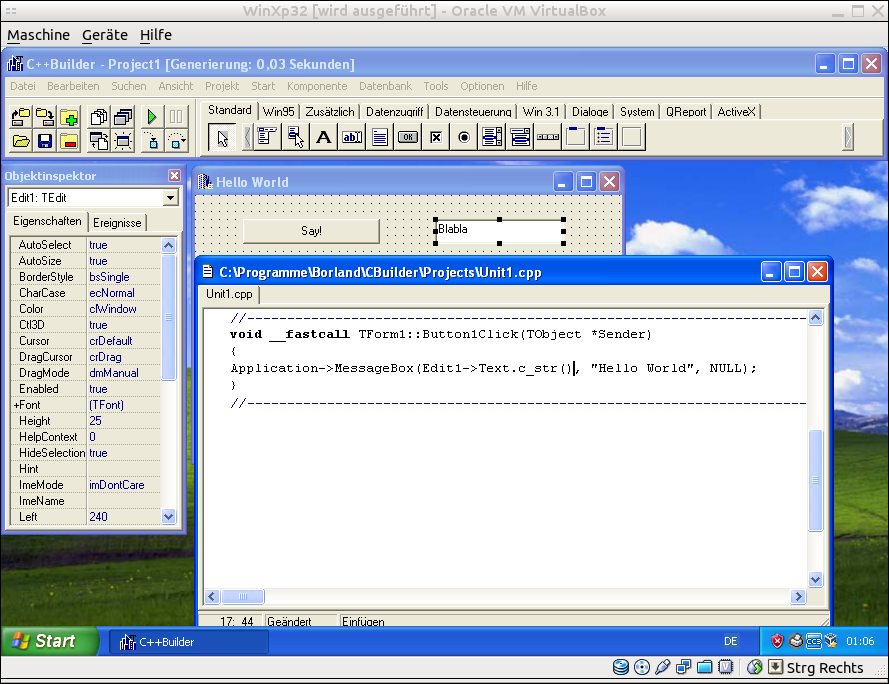
Task: Select the ScrollBar component
Action: [548, 137]
